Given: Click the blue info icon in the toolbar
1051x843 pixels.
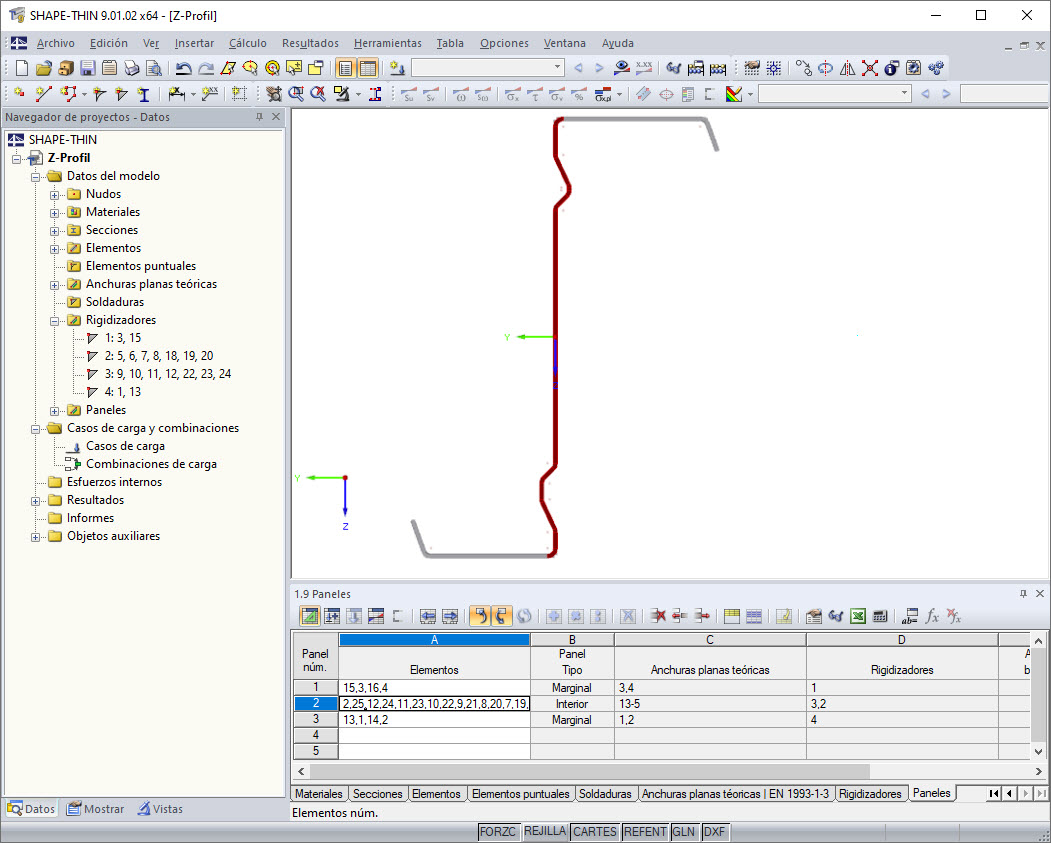Looking at the screenshot, I should pos(891,68).
